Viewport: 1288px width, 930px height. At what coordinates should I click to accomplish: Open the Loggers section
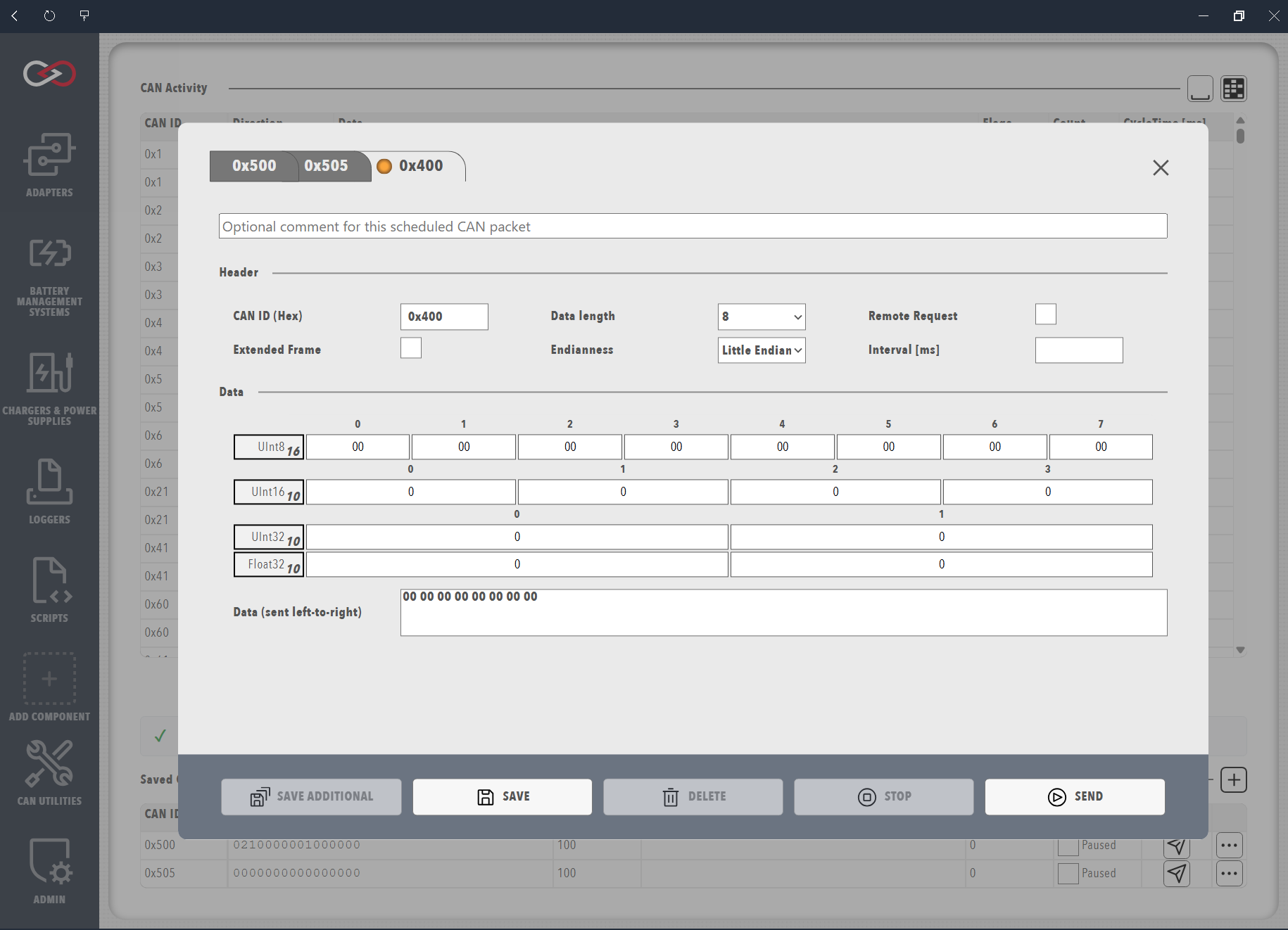[x=49, y=491]
